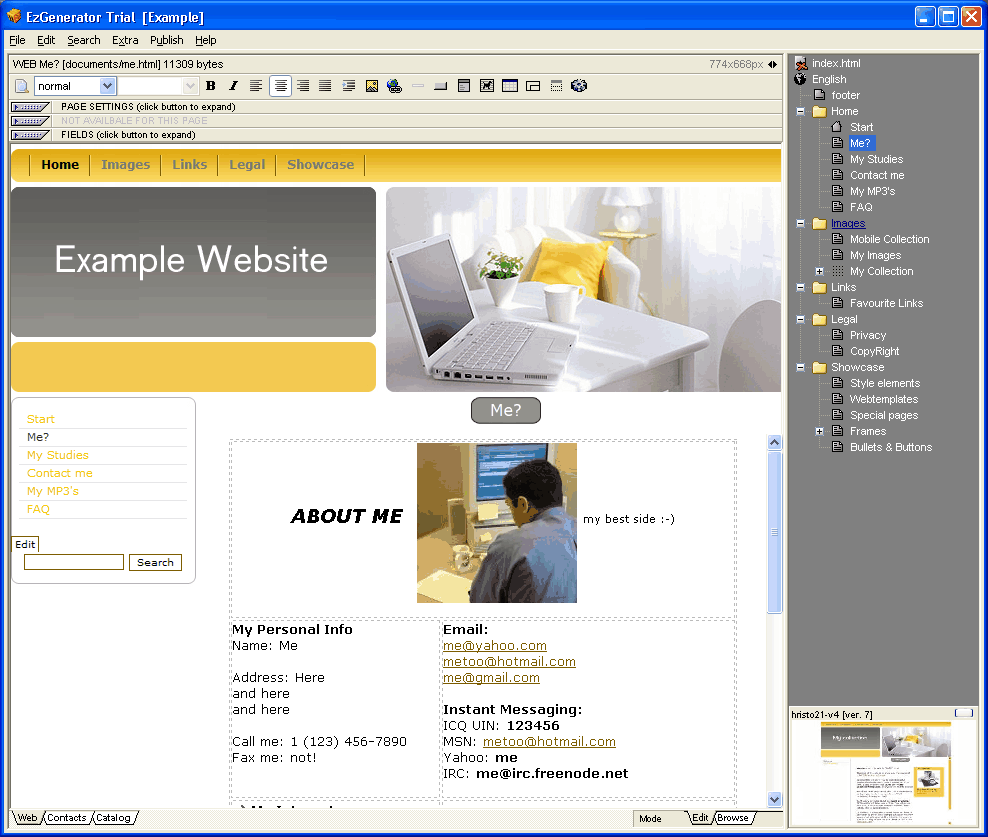Switch to Browse mode
Image resolution: width=988 pixels, height=837 pixels.
(x=733, y=818)
